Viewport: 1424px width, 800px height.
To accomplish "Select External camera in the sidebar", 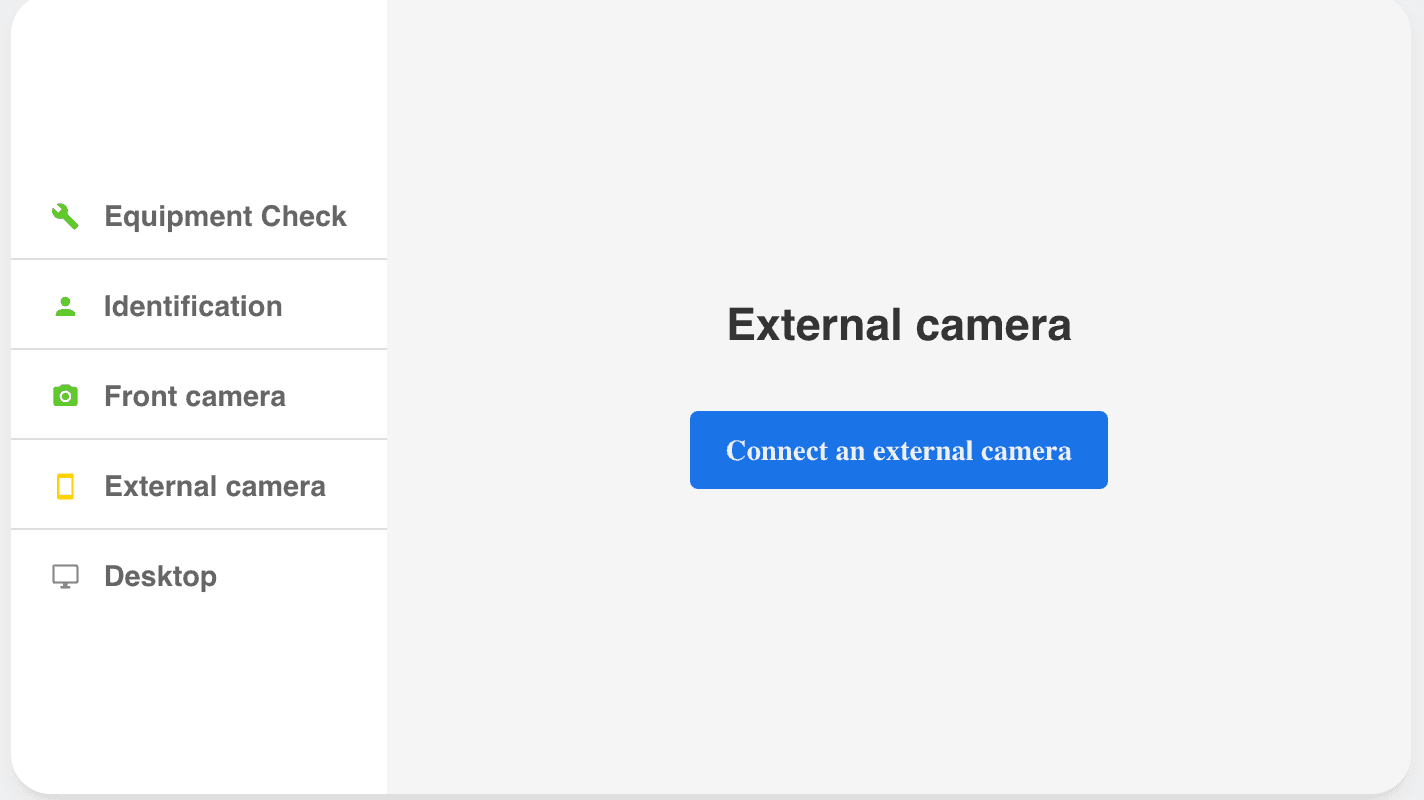I will 199,485.
